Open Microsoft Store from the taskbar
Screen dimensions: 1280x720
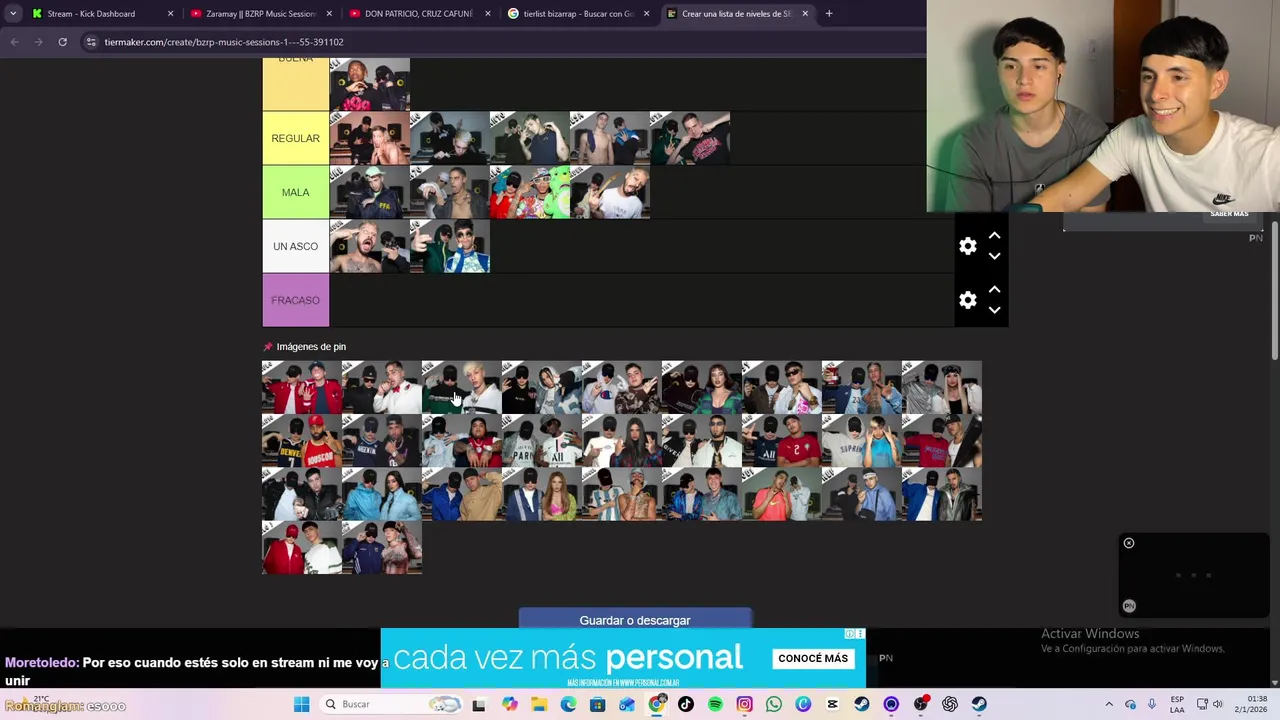597,704
